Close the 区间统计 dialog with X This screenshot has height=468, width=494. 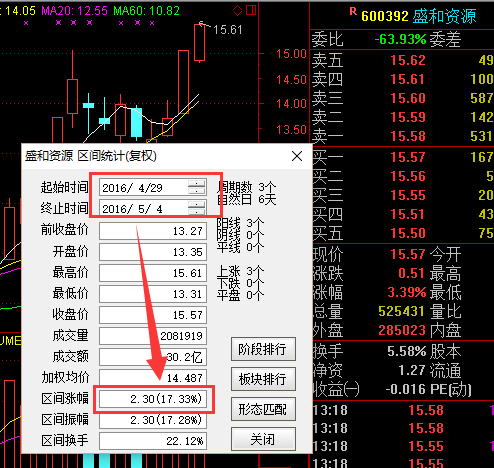[x=297, y=156]
